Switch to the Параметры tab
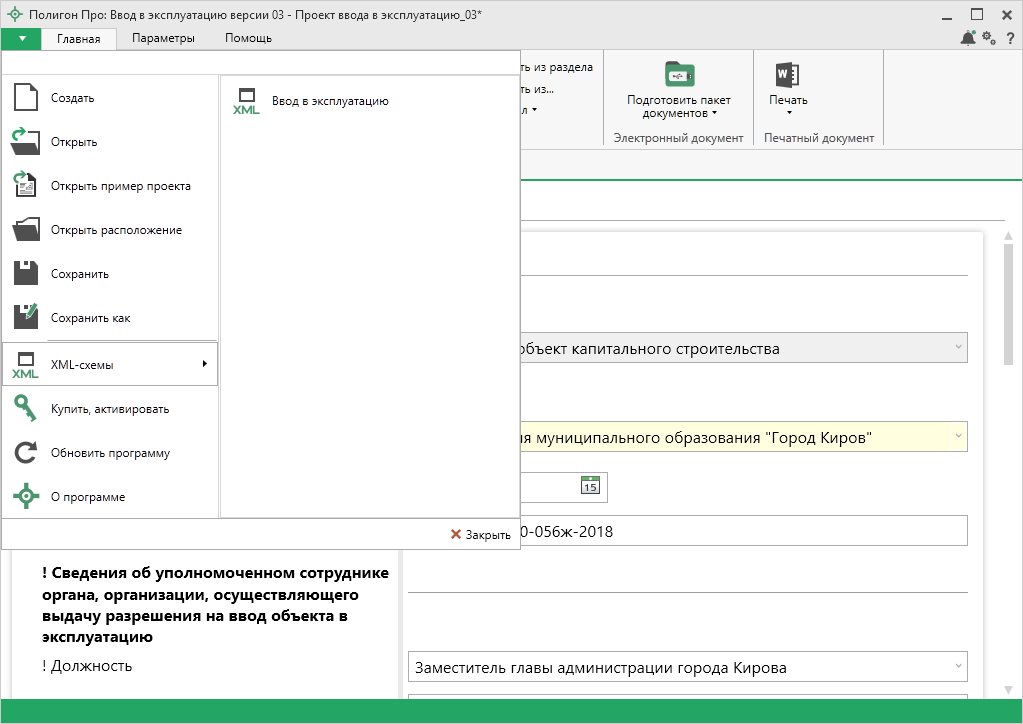Image resolution: width=1023 pixels, height=724 pixels. [x=162, y=38]
